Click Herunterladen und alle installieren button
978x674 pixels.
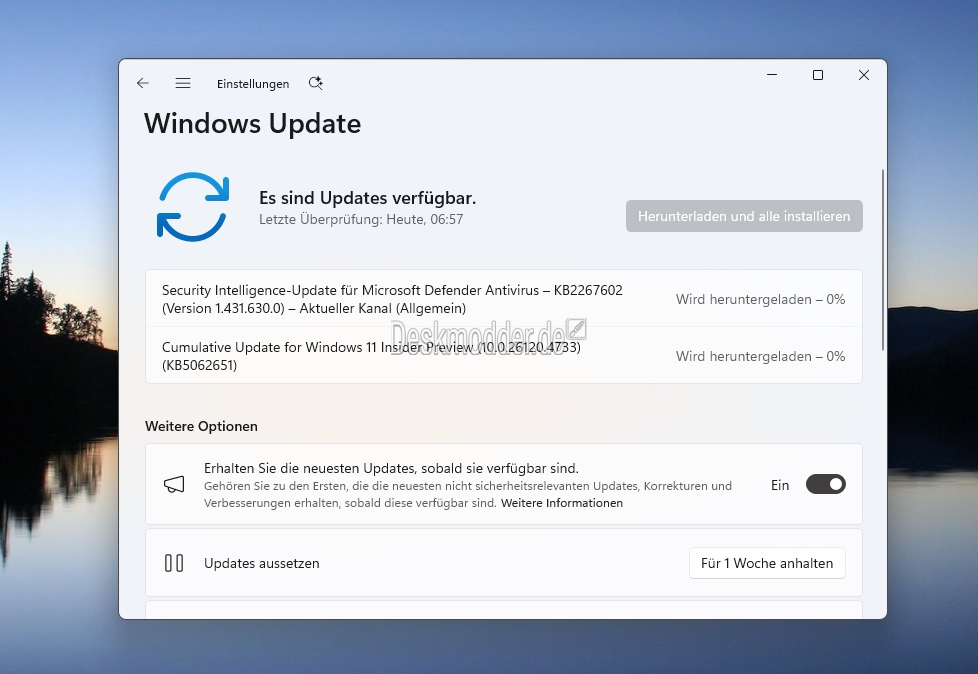pyautogui.click(x=744, y=216)
